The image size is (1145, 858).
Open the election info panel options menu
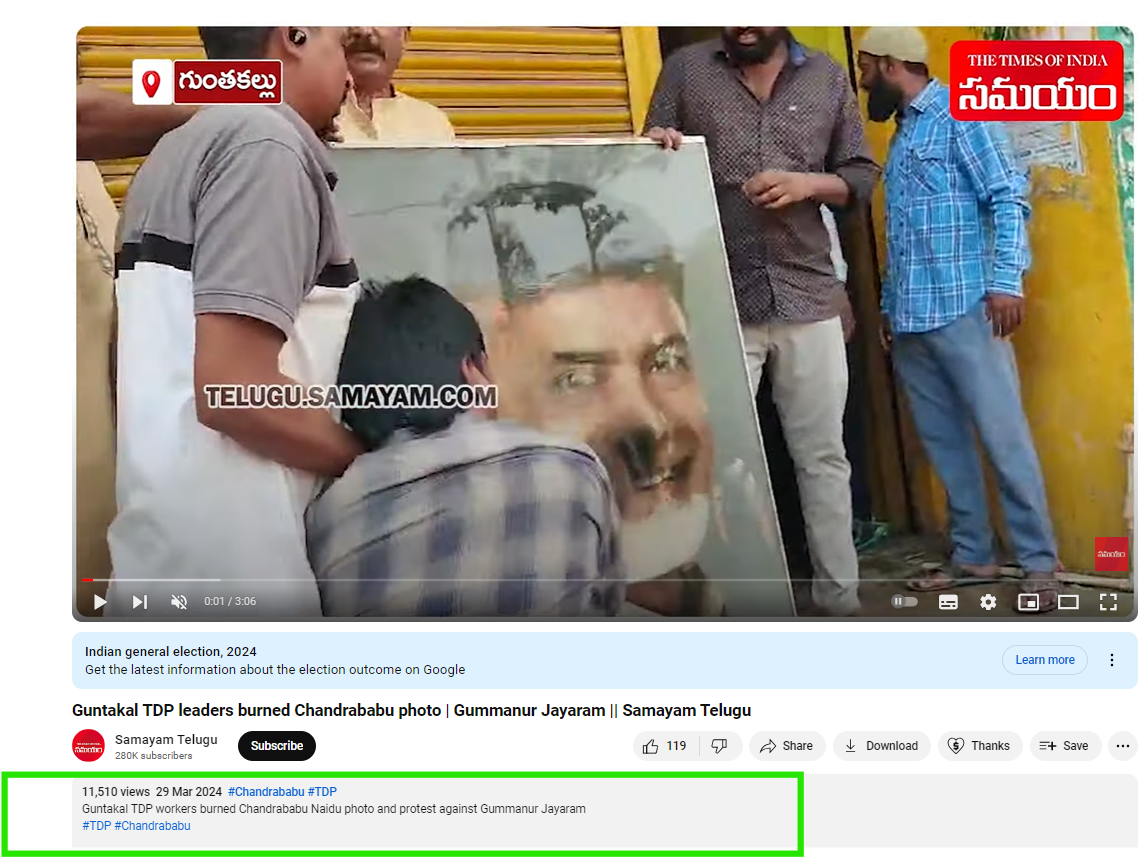tap(1112, 660)
